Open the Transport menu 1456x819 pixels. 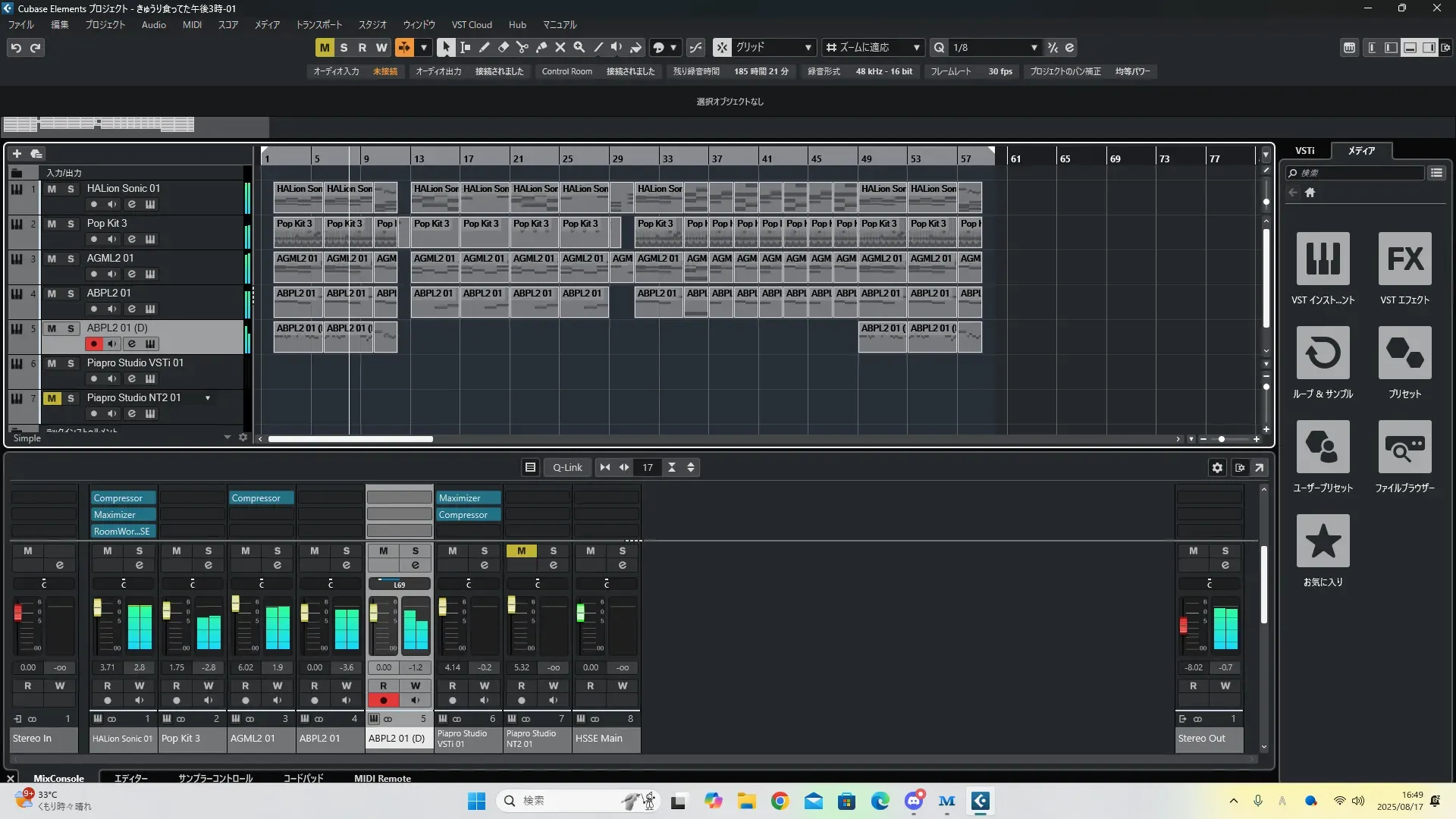coord(318,24)
